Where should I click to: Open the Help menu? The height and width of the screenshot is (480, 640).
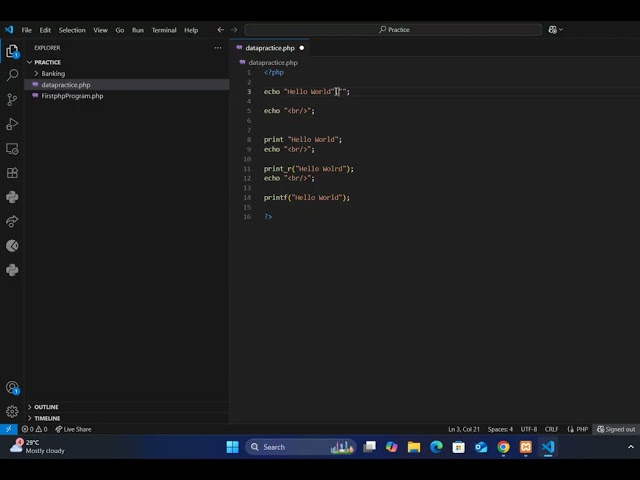tap(191, 30)
